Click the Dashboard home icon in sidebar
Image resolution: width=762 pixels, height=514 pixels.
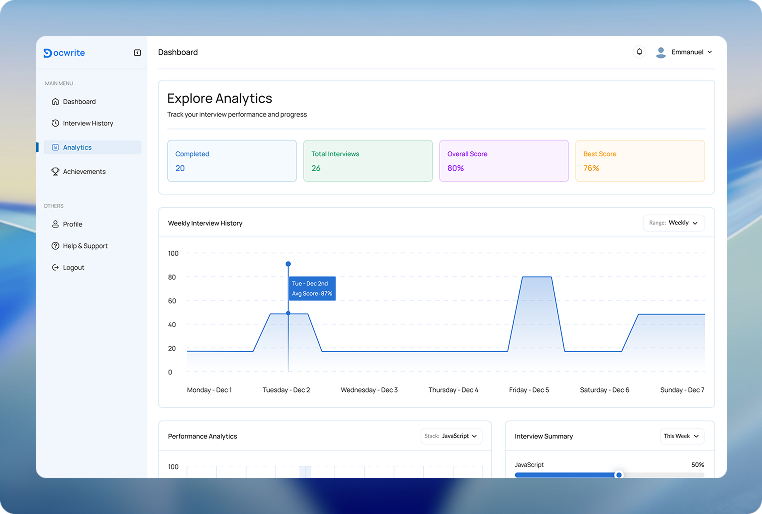point(55,102)
